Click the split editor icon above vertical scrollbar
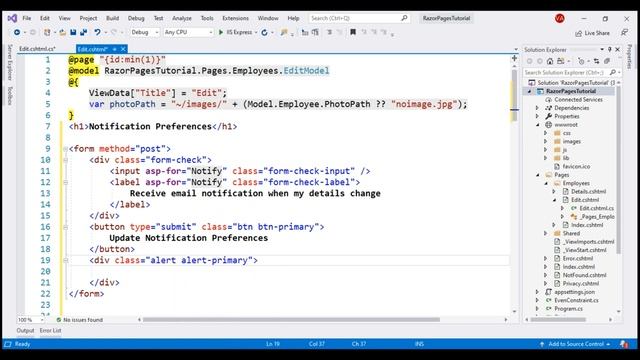The image size is (640, 360). coord(514,58)
